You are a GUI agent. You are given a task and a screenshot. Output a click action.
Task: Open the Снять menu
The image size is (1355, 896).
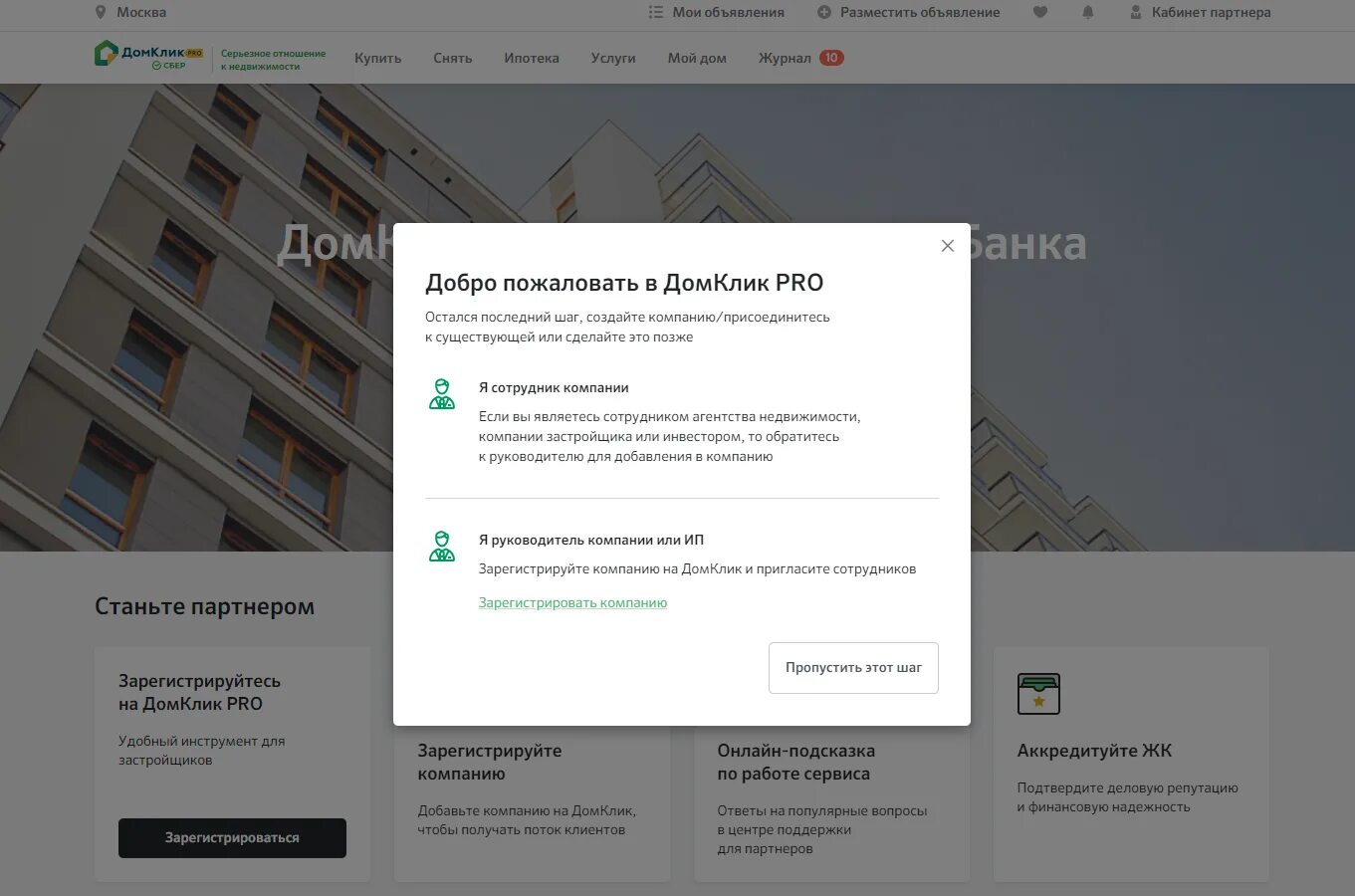click(453, 58)
